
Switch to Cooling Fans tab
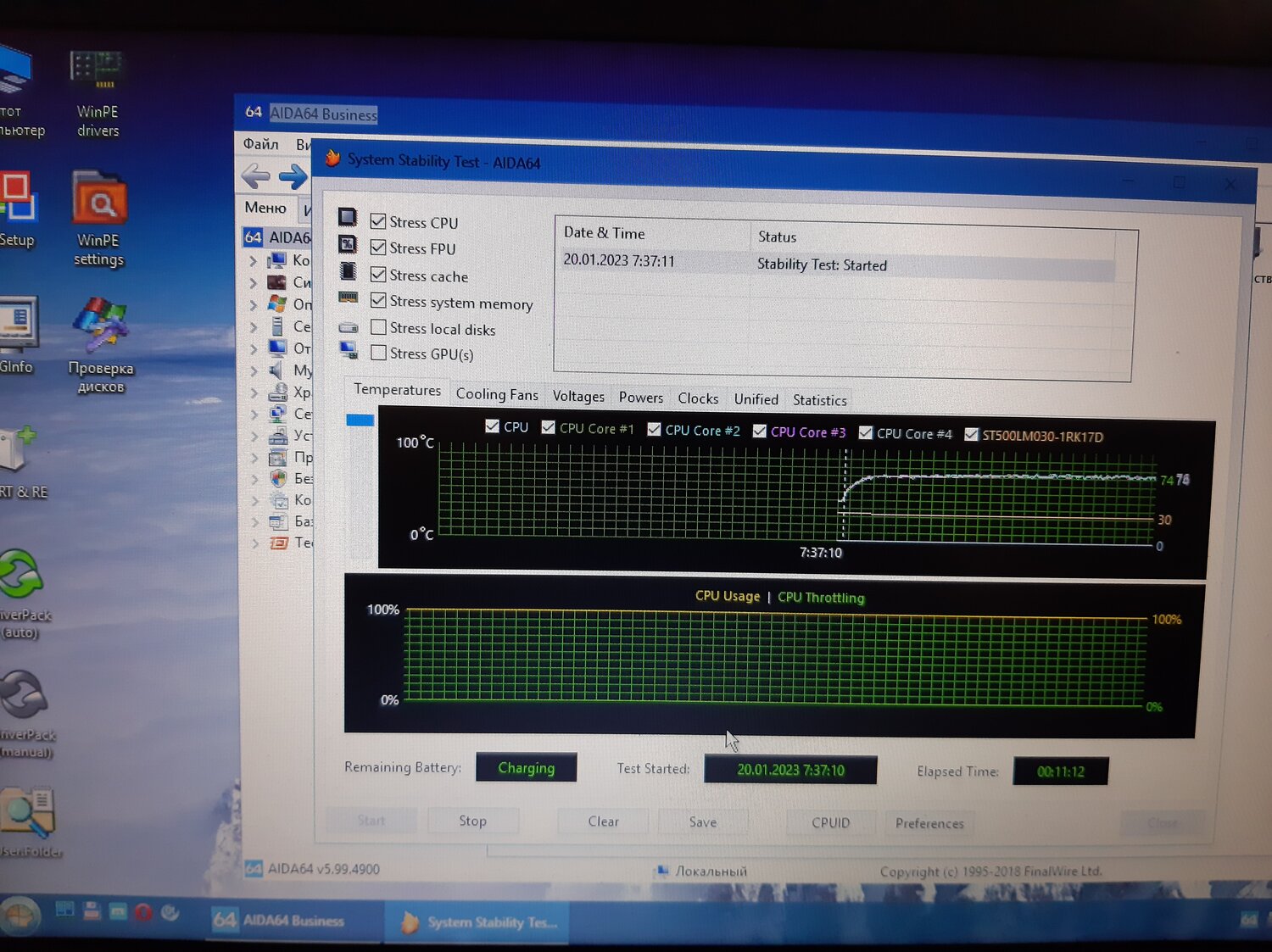[497, 394]
